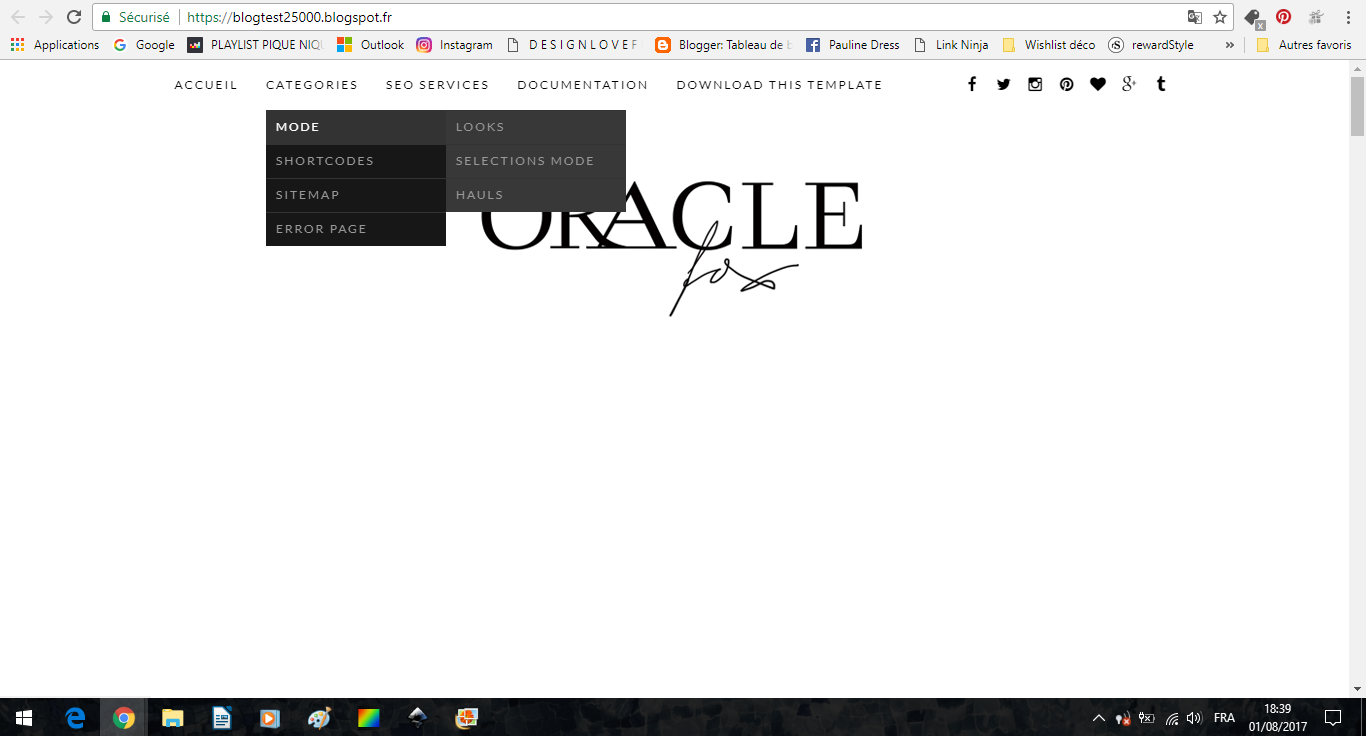Open the Pinterest social icon in header

click(1067, 85)
